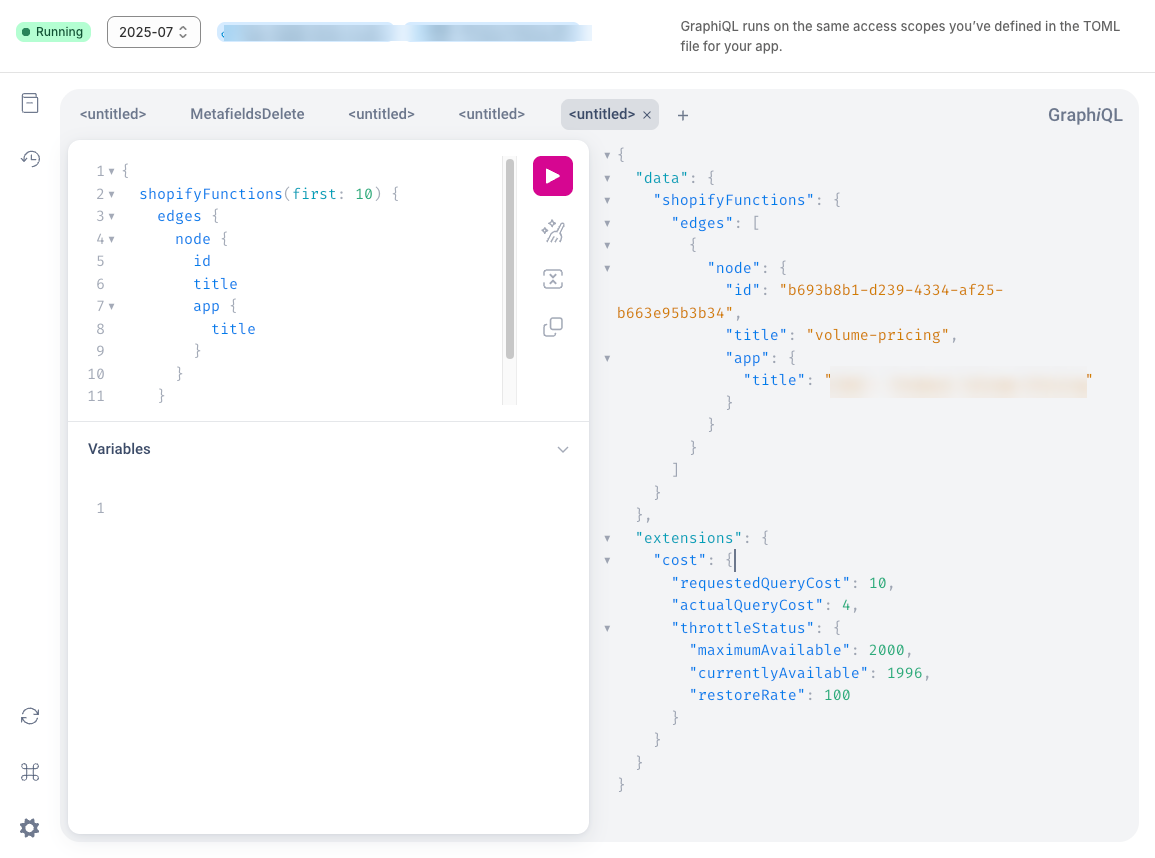Click the "actualQueryCost" key in response
The image size is (1155, 858).
[747, 605]
